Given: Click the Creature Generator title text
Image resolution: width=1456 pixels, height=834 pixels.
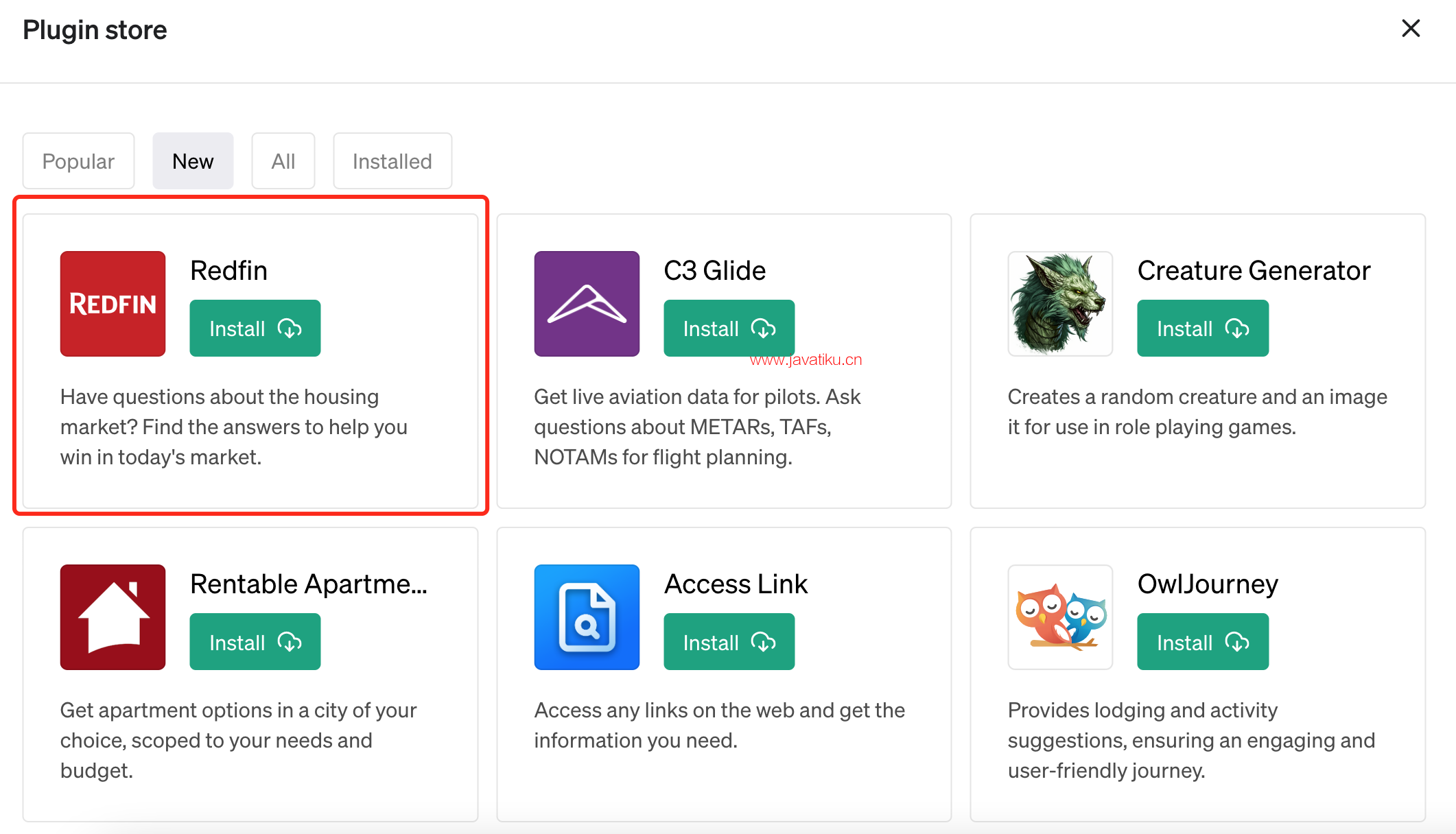Looking at the screenshot, I should (1254, 270).
